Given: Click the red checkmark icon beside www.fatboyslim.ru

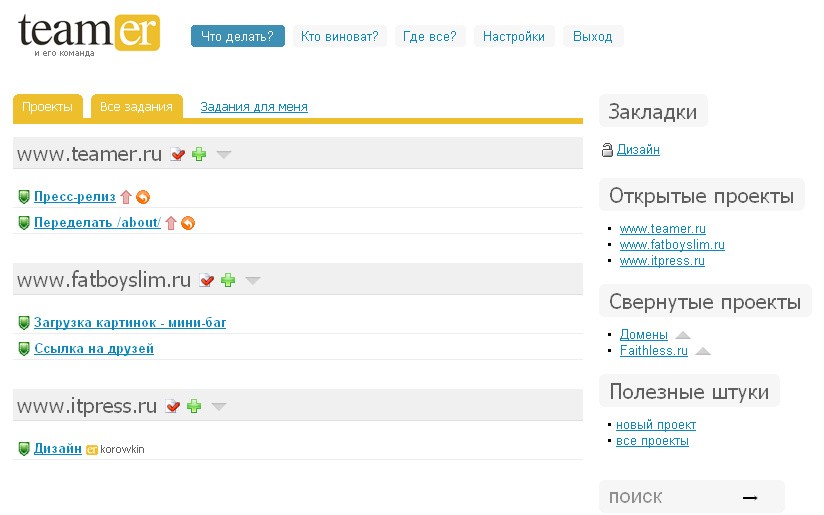Looking at the screenshot, I should tap(207, 280).
